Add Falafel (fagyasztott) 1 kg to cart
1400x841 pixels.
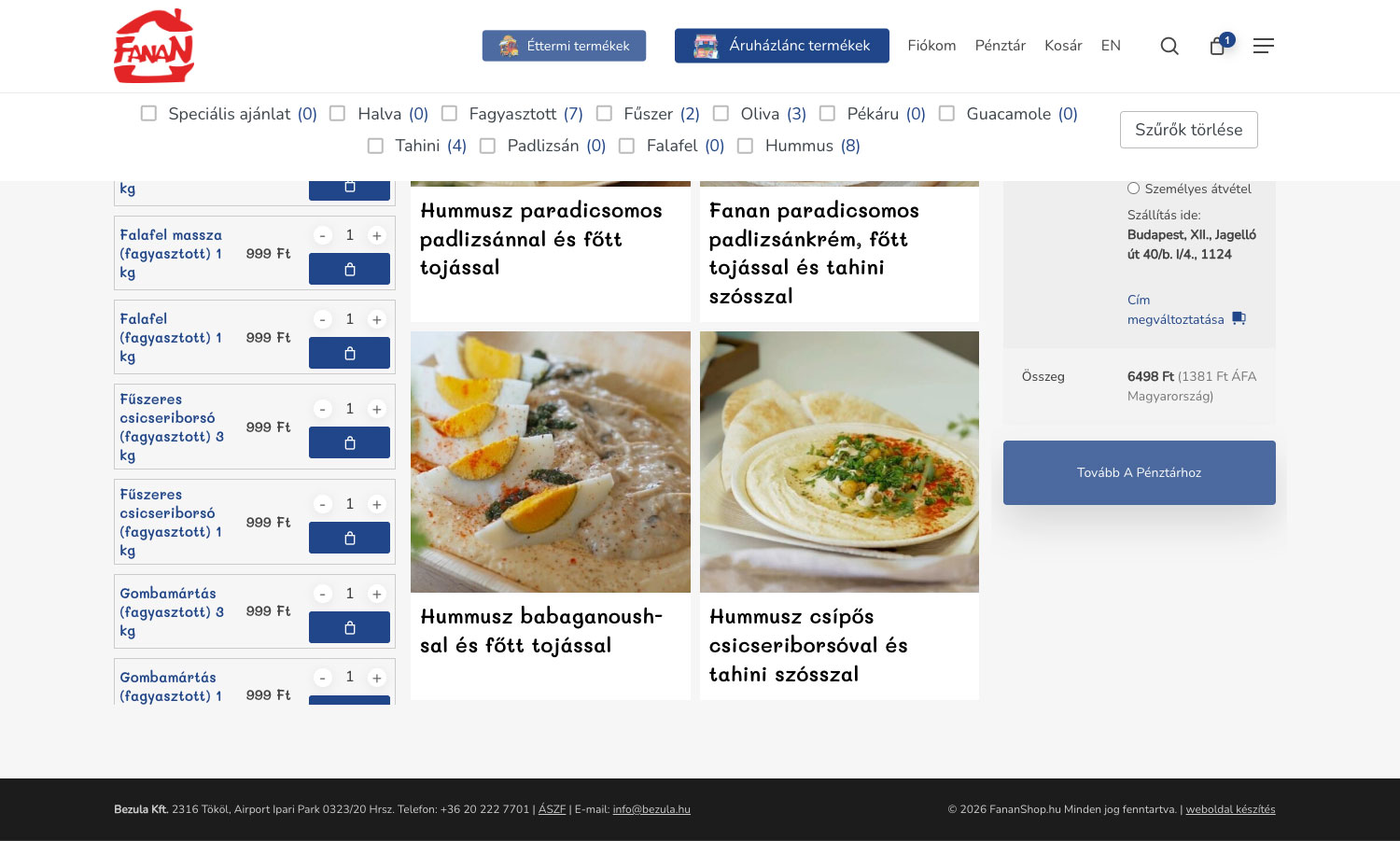pyautogui.click(x=349, y=353)
